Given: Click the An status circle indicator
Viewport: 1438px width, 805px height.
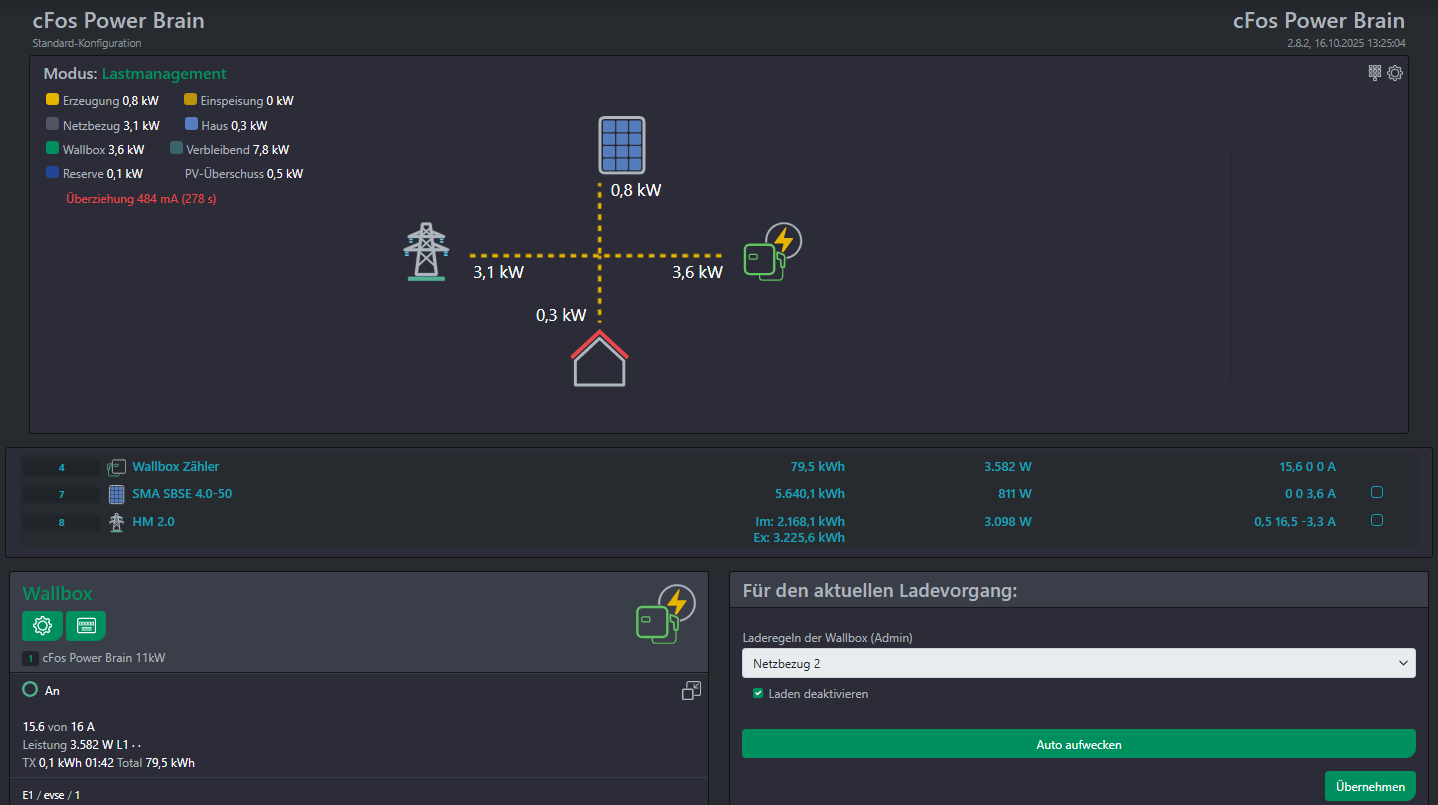Looking at the screenshot, I should coord(30,690).
